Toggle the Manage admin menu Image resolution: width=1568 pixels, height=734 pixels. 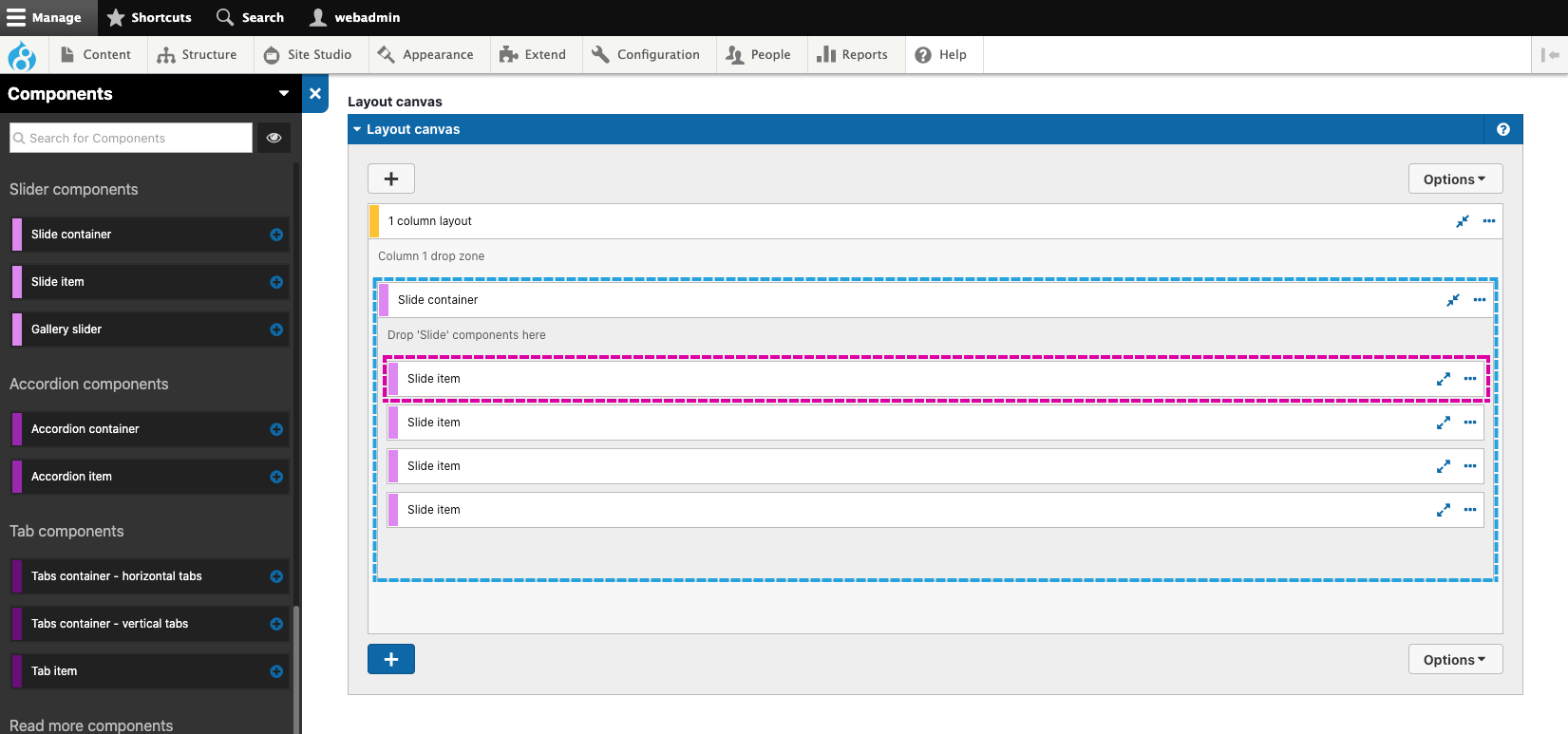point(45,17)
